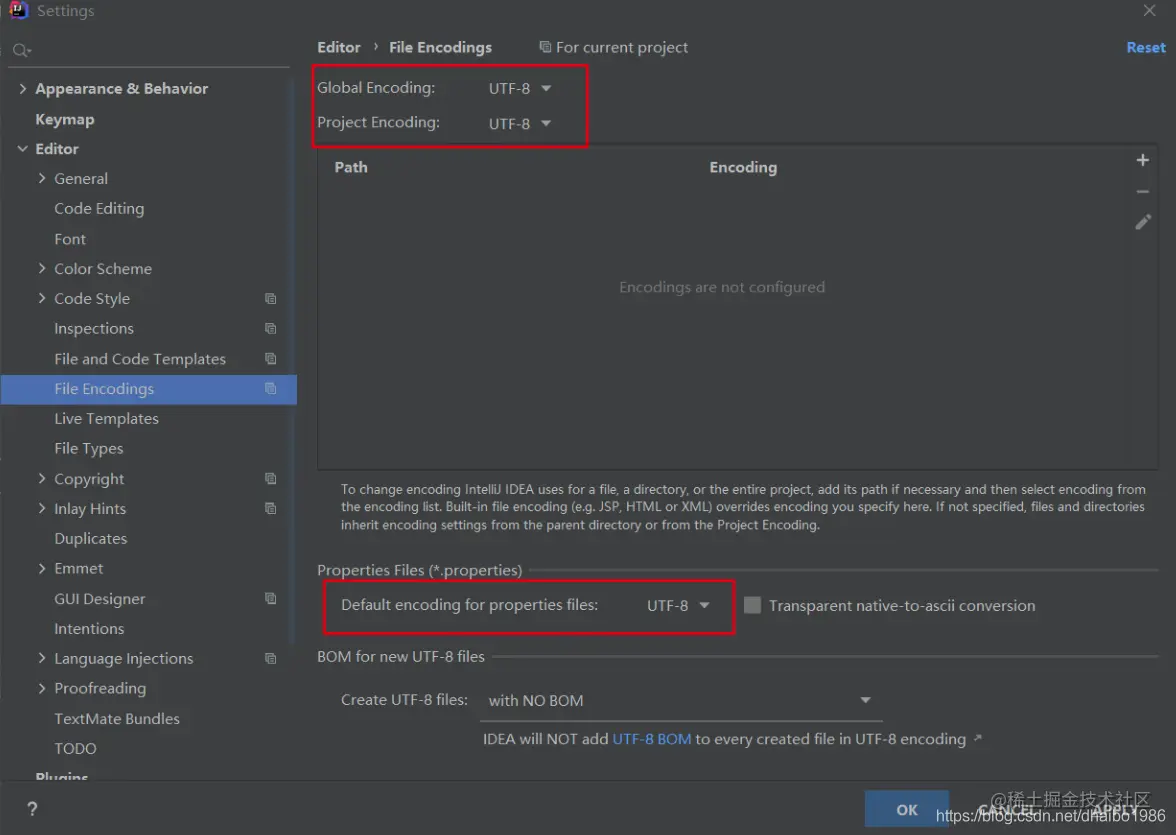Image resolution: width=1176 pixels, height=835 pixels.
Task: Open Create UTF-8 files BOM dropdown
Action: (680, 701)
